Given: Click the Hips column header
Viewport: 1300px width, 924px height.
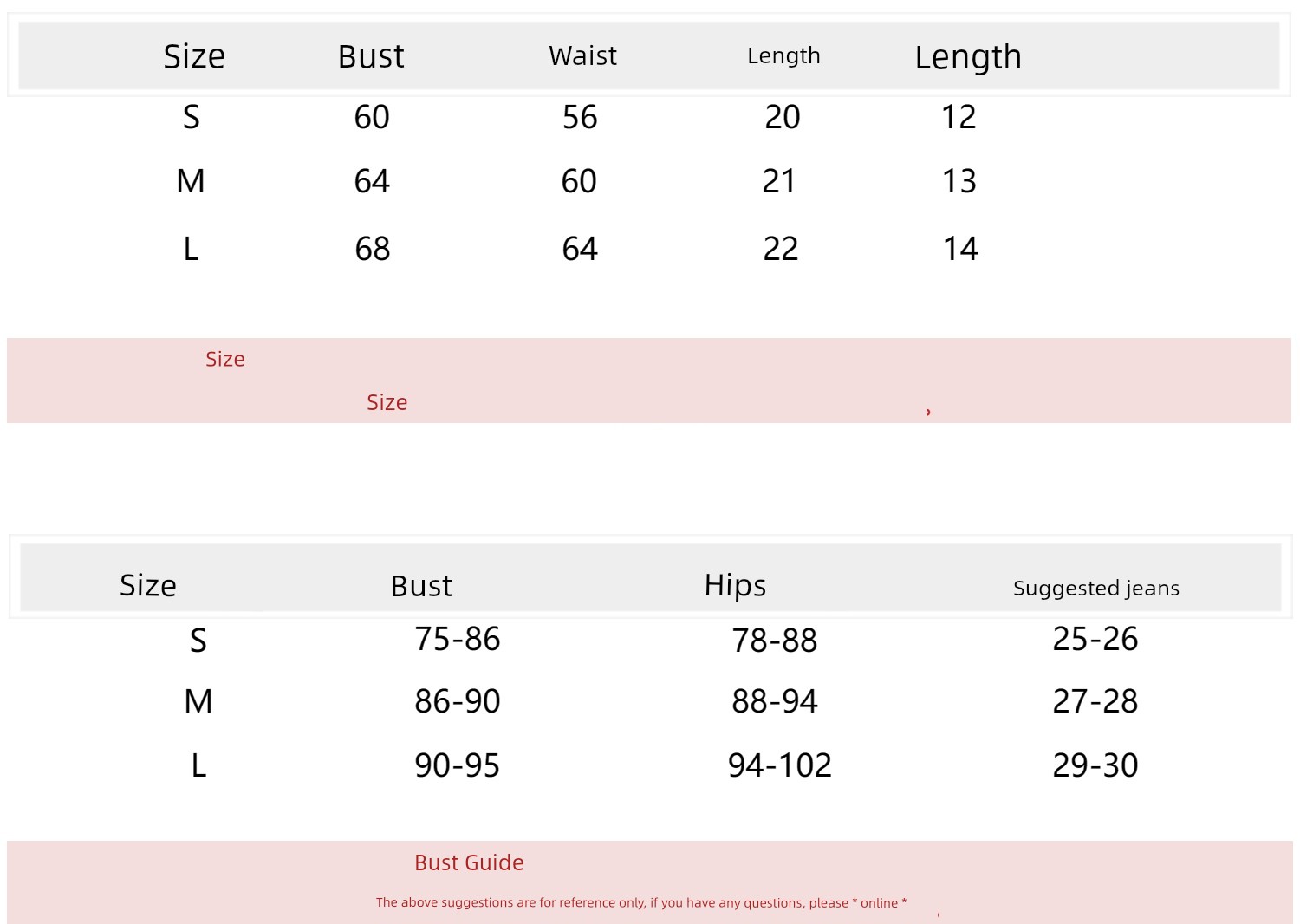Looking at the screenshot, I should click(x=735, y=586).
